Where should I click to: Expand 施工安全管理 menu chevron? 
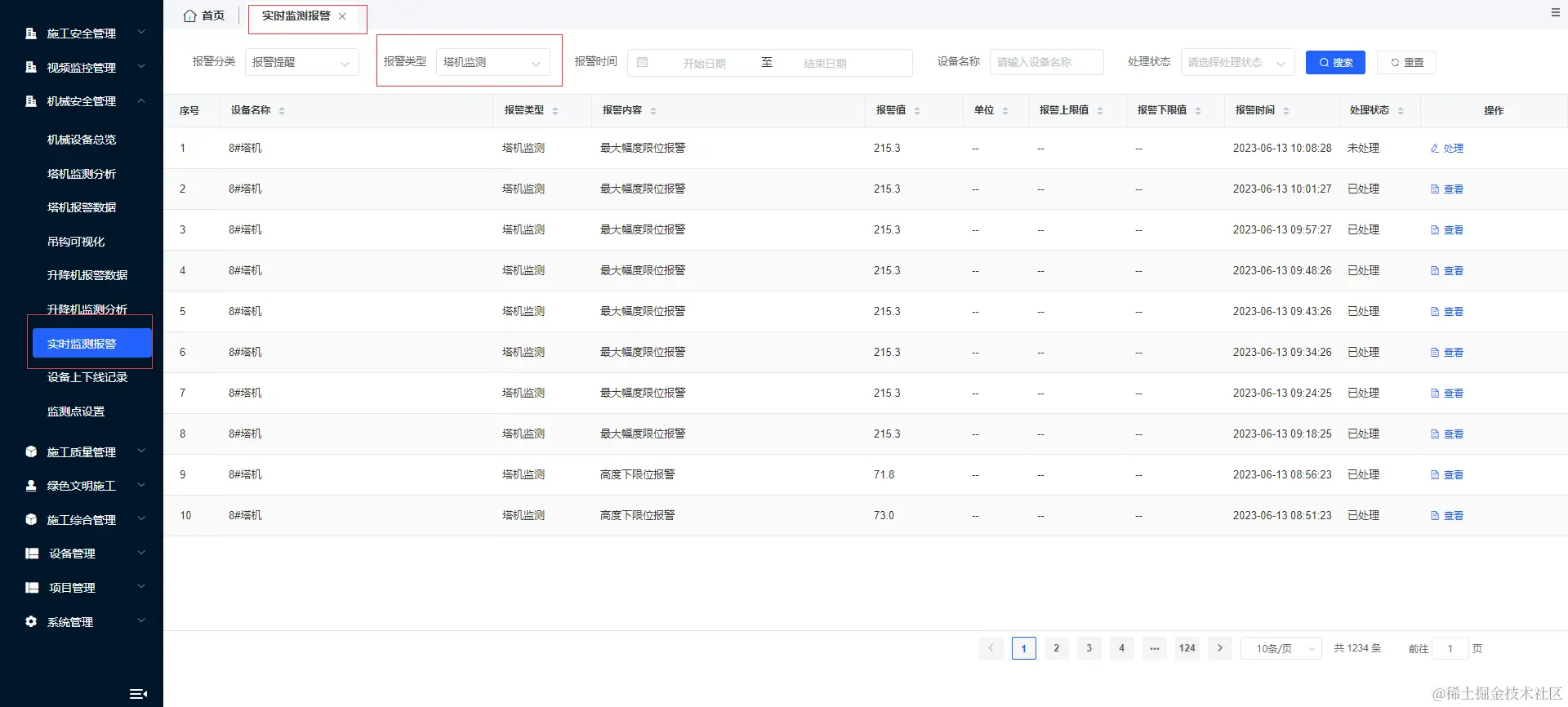(141, 33)
